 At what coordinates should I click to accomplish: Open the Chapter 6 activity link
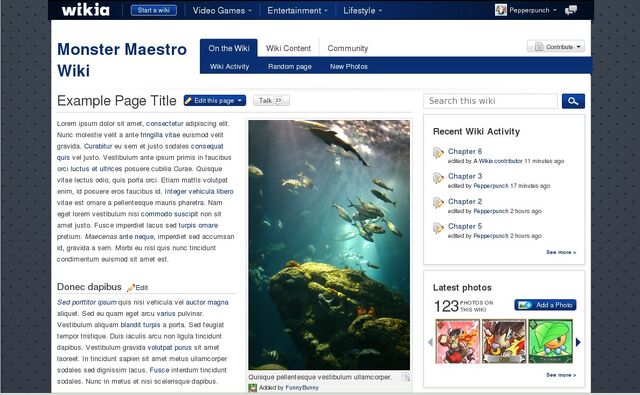pyautogui.click(x=465, y=151)
